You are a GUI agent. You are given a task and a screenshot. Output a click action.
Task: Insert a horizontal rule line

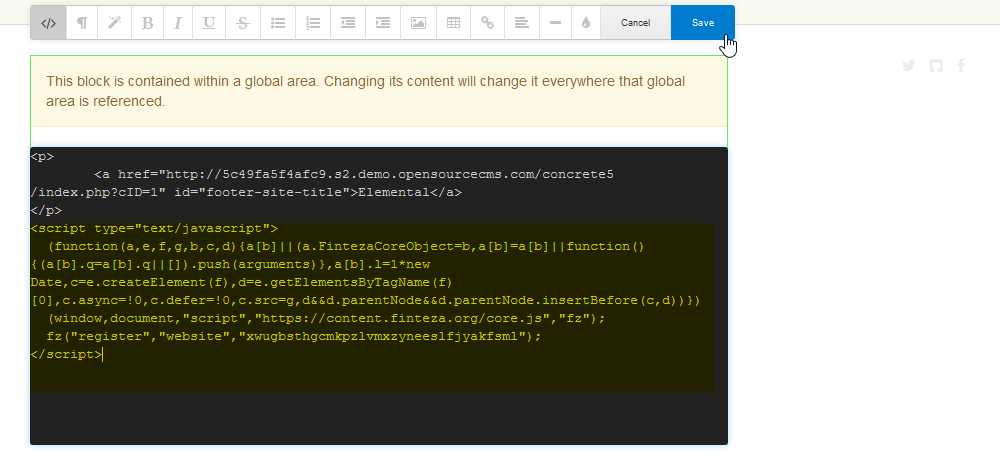pyautogui.click(x=555, y=22)
